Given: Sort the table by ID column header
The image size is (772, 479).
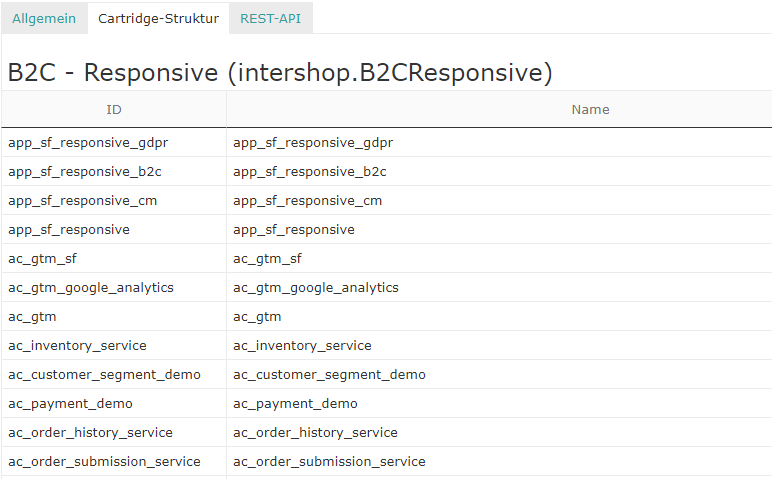Looking at the screenshot, I should [114, 109].
